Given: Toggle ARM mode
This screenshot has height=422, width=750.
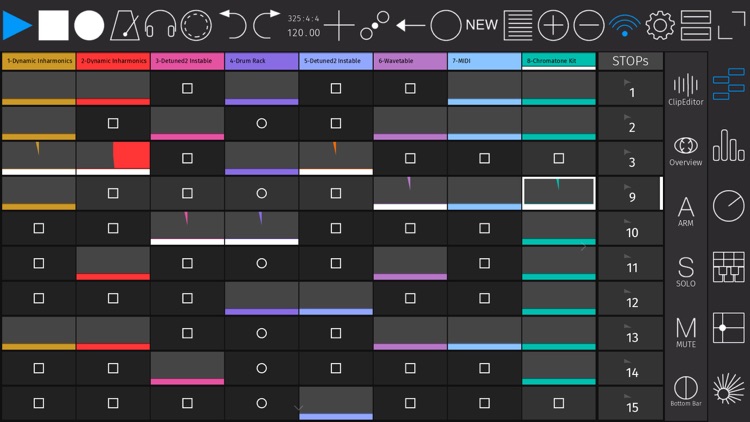Looking at the screenshot, I should pyautogui.click(x=686, y=212).
